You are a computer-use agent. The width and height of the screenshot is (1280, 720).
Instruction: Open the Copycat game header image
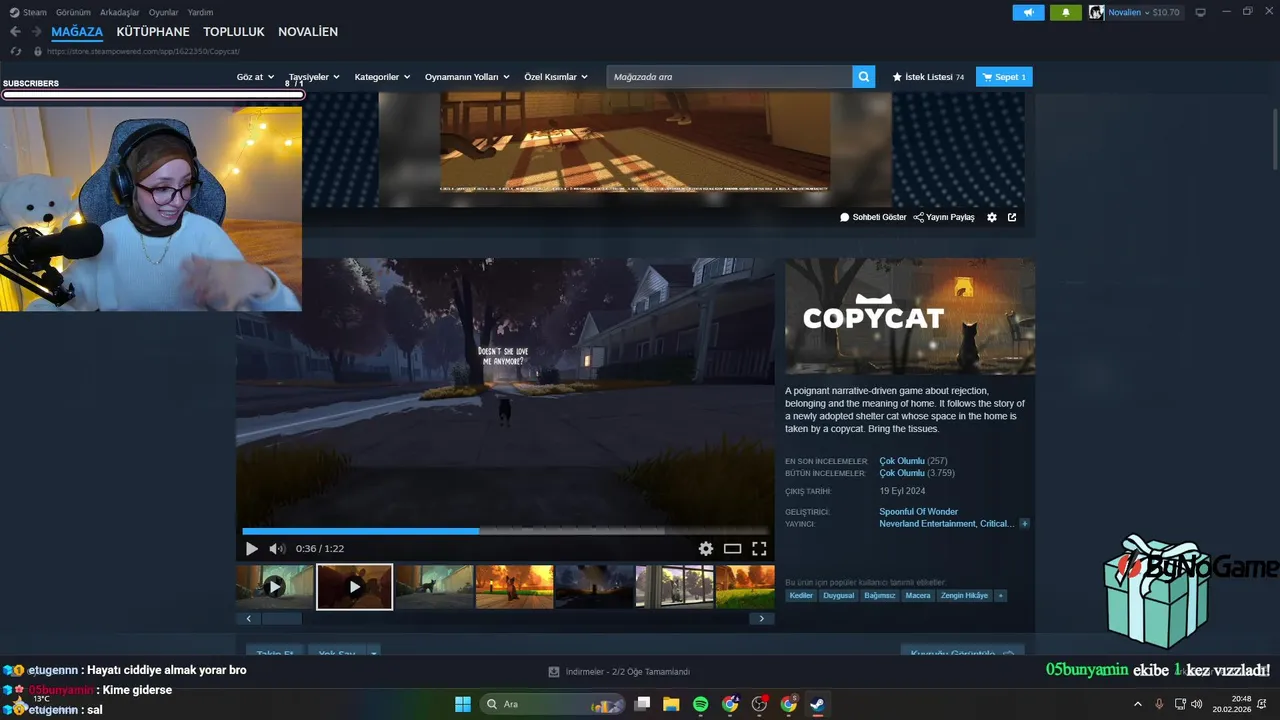tap(910, 317)
